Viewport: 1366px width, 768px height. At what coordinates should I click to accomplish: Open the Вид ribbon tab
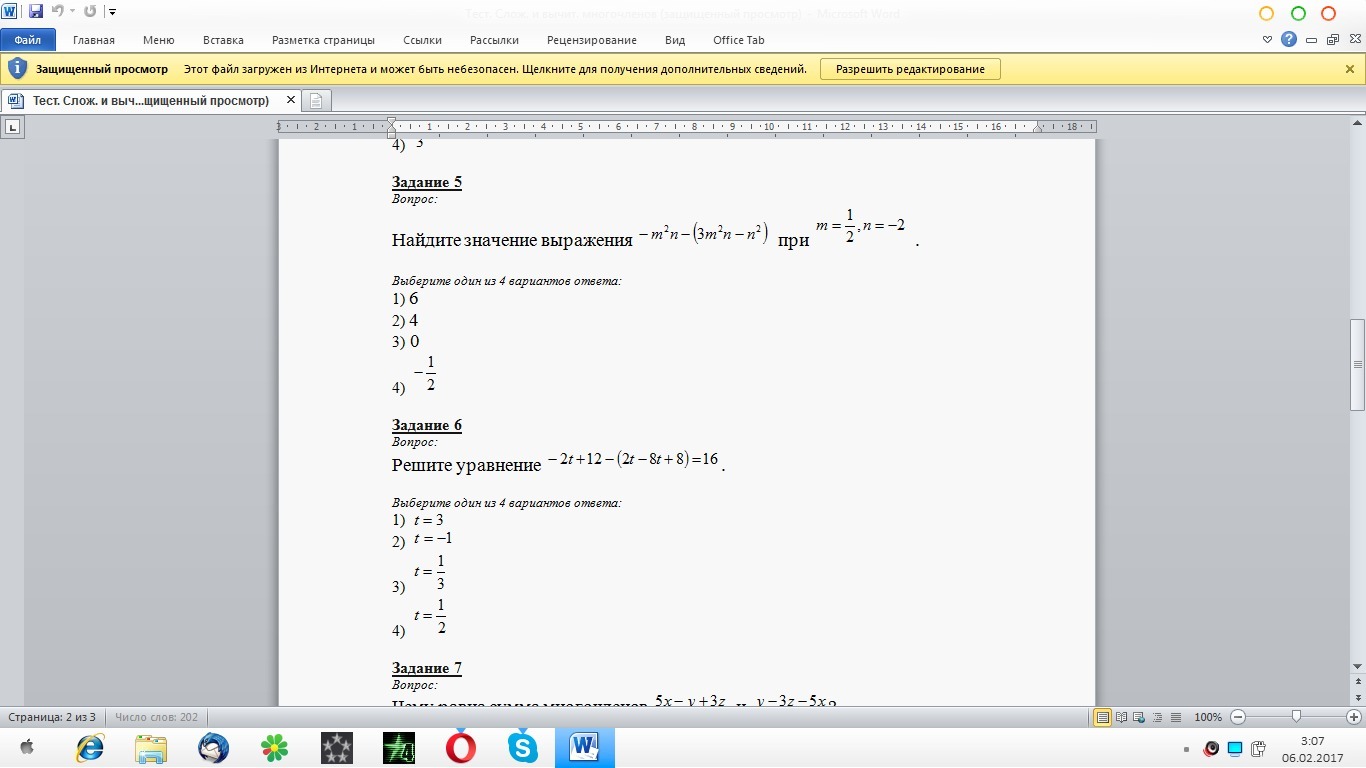675,40
